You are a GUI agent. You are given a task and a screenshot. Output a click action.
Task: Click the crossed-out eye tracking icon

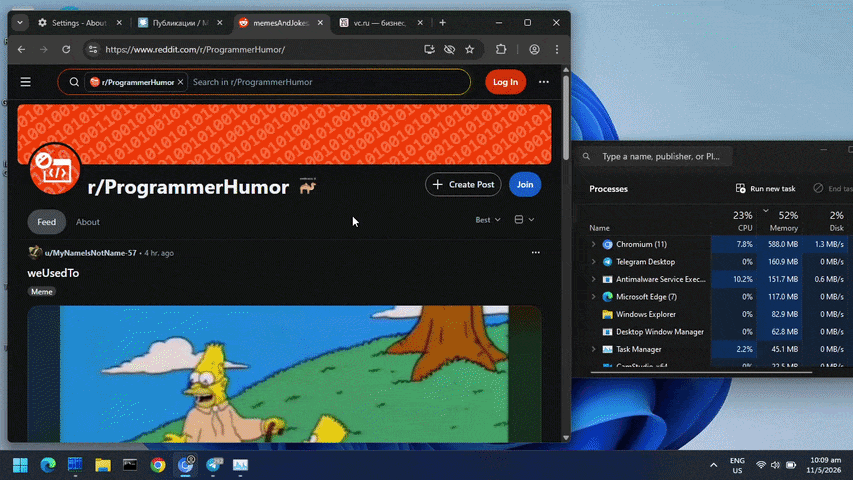(449, 50)
